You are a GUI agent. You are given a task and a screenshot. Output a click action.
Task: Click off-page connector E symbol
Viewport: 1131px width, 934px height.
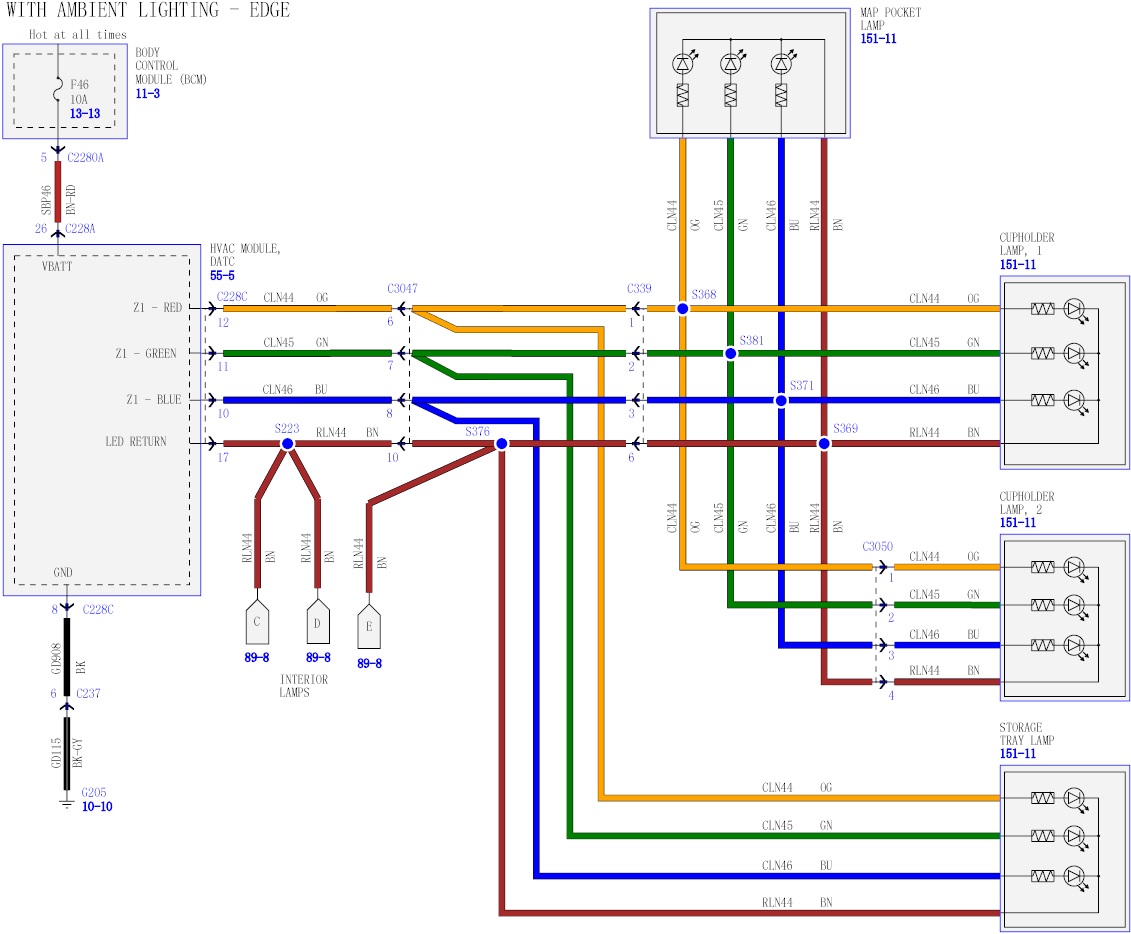(x=369, y=627)
